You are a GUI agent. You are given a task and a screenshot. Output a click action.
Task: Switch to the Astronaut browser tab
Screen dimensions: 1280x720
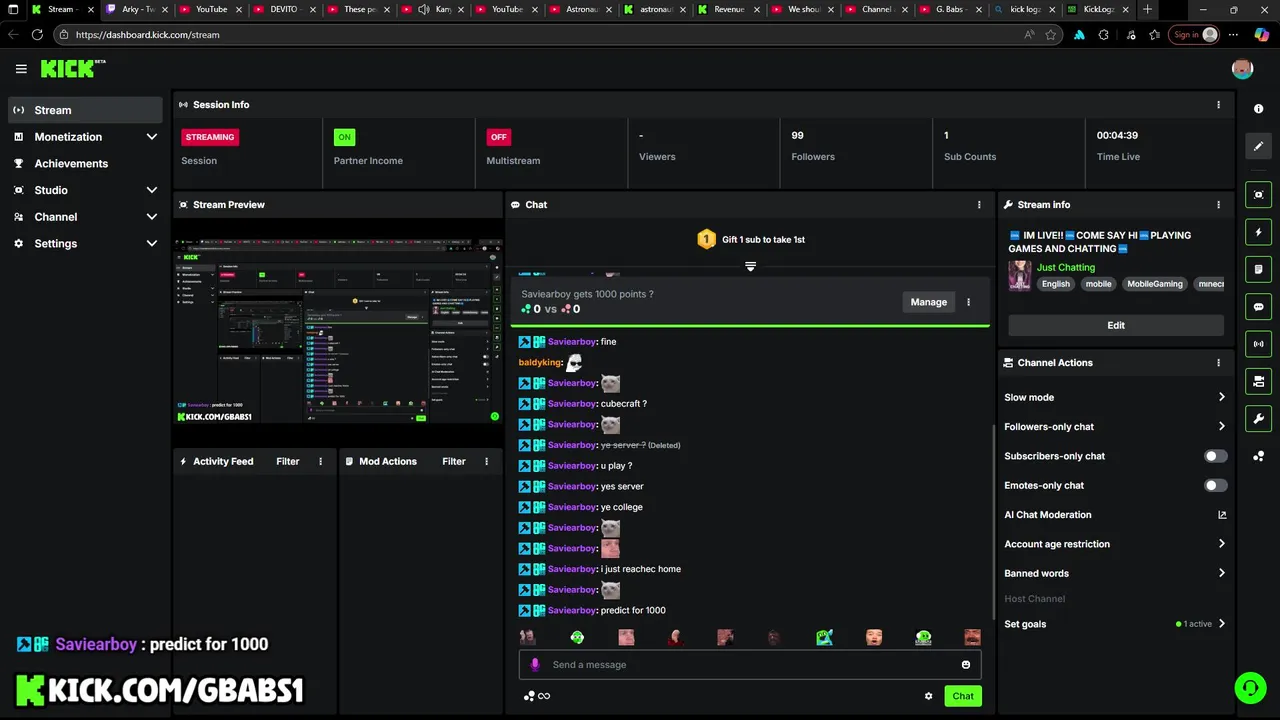pos(580,10)
